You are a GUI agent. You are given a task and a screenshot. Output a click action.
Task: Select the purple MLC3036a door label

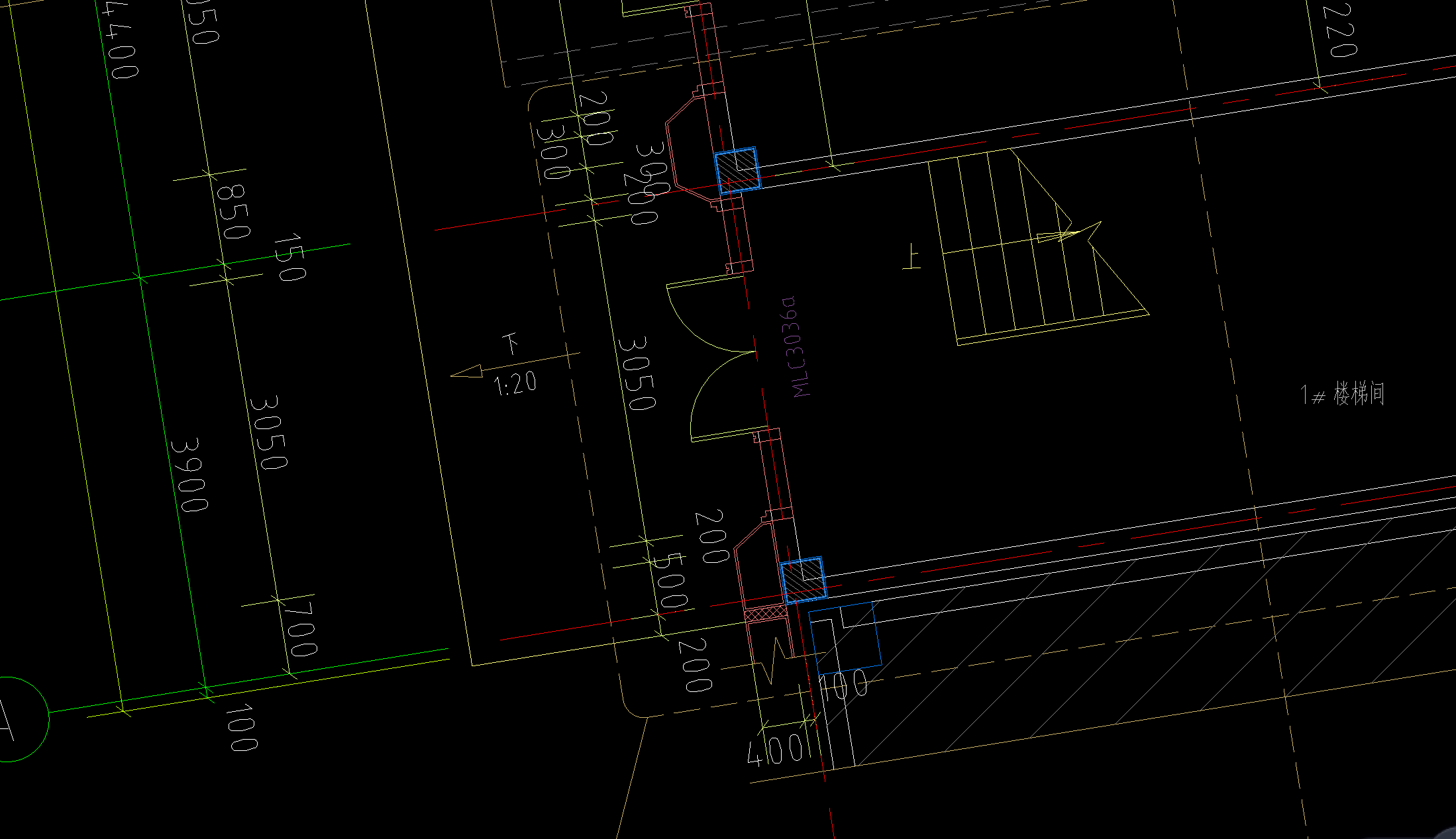click(796, 347)
